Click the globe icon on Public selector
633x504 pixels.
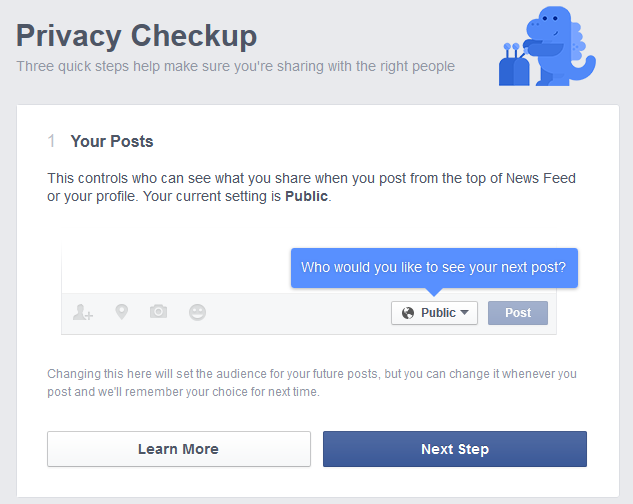(408, 313)
